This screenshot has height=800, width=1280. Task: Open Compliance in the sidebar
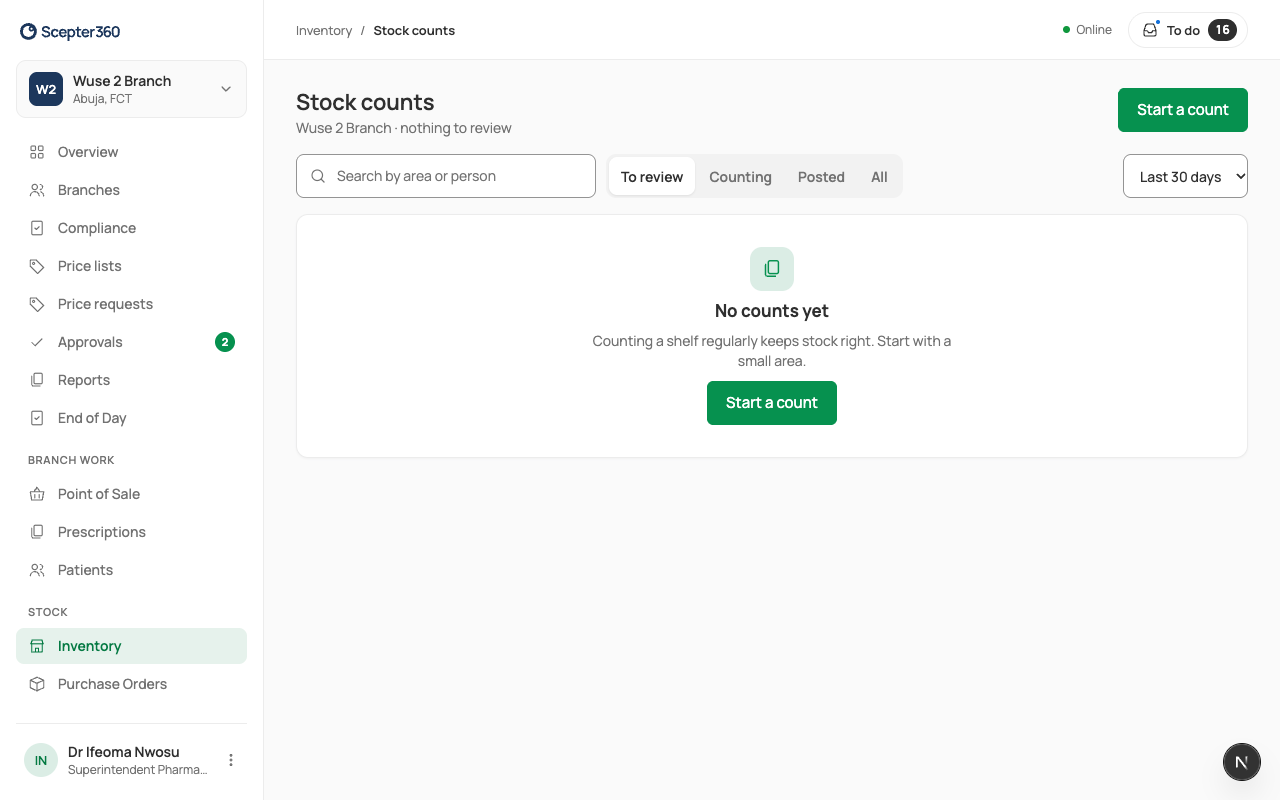(x=131, y=228)
